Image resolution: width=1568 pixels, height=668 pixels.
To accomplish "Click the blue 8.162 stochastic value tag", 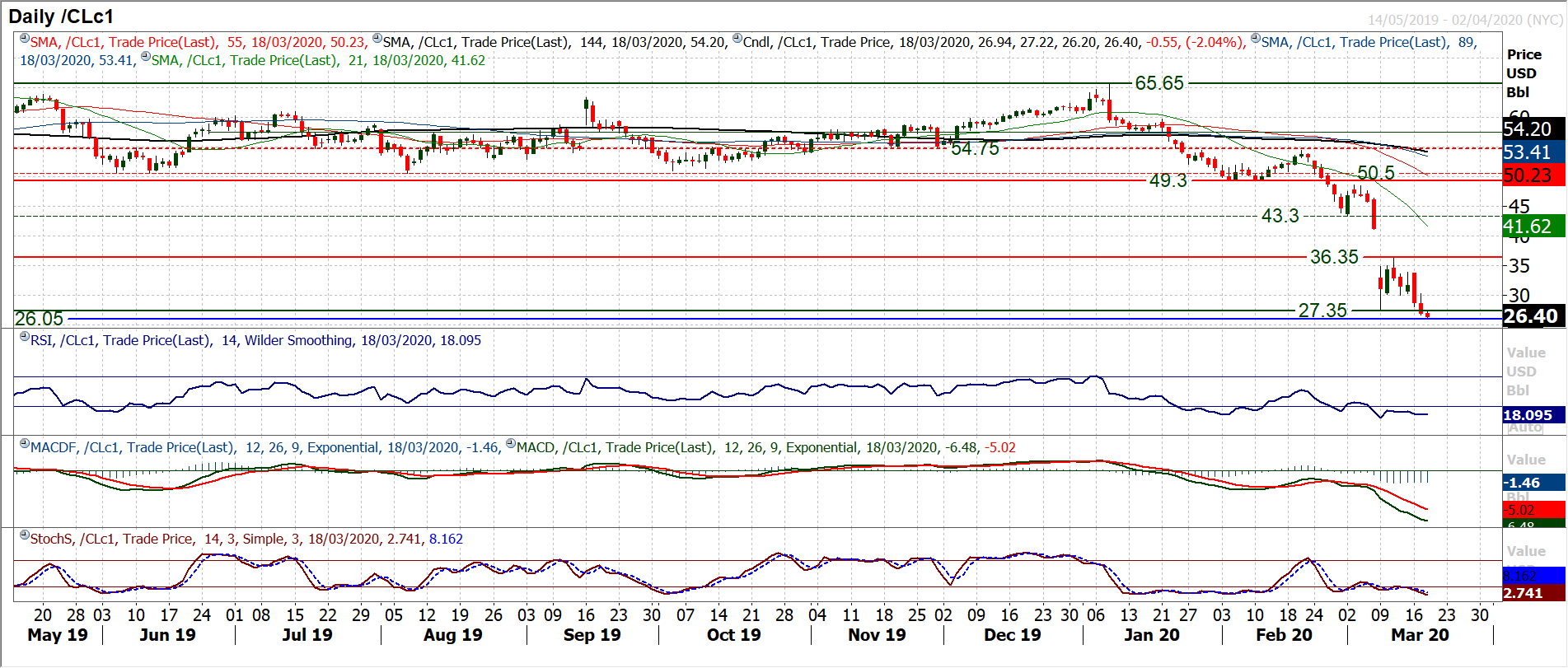I will [1533, 576].
